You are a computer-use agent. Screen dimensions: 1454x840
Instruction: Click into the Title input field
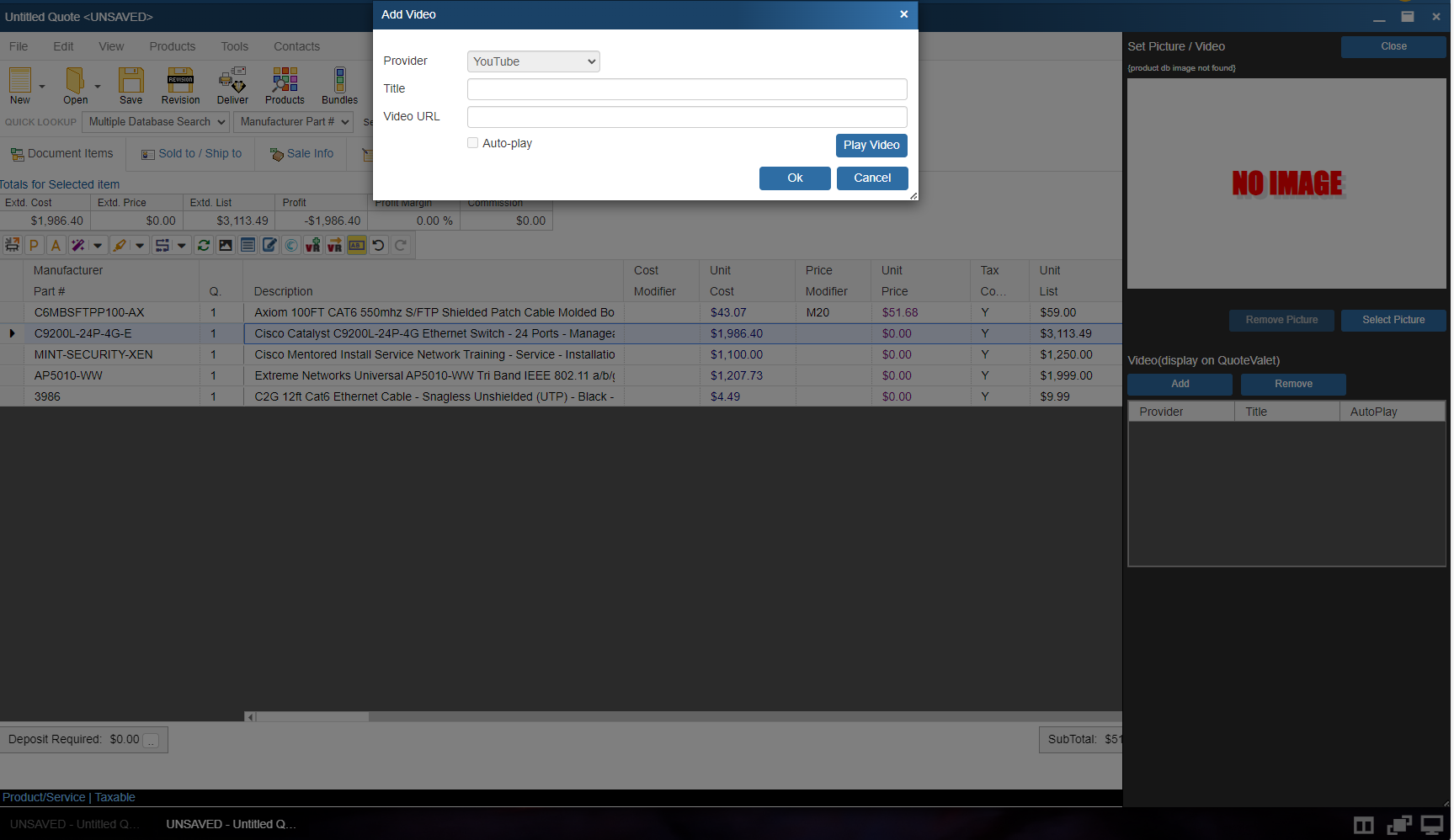687,89
